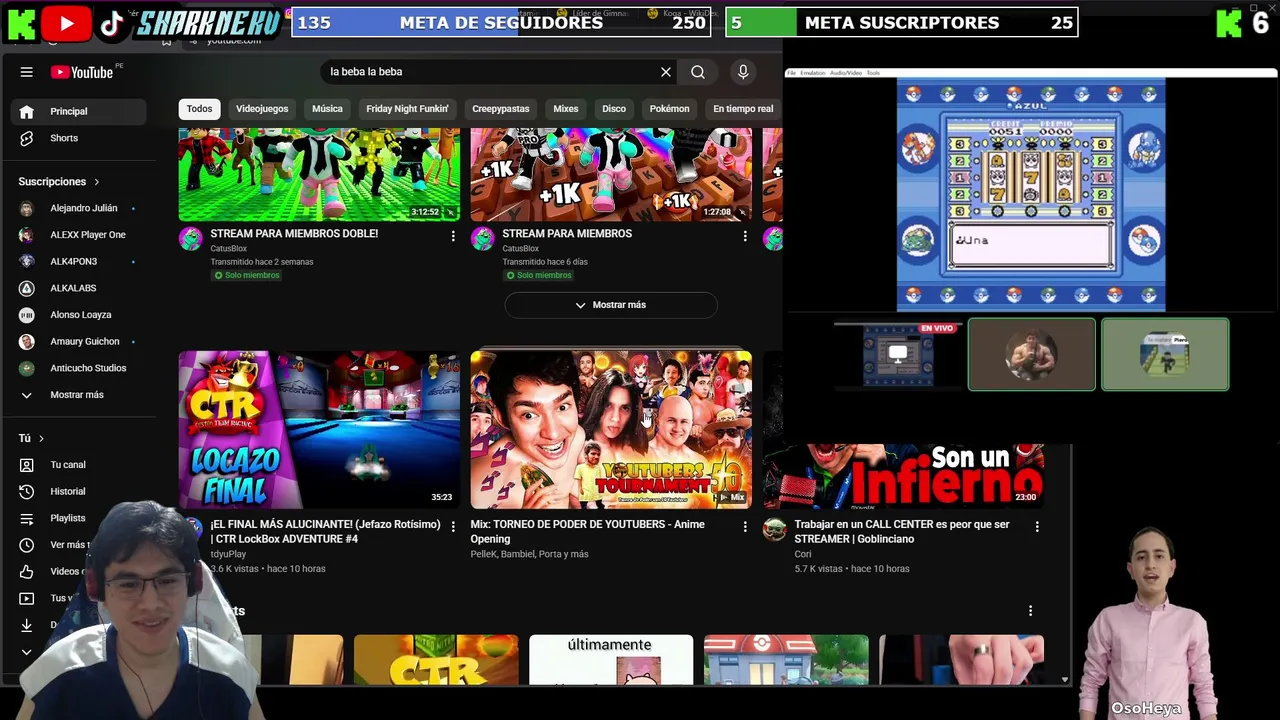Open Trabajar en un CALL CENTER video title
The height and width of the screenshot is (720, 1280).
[902, 531]
